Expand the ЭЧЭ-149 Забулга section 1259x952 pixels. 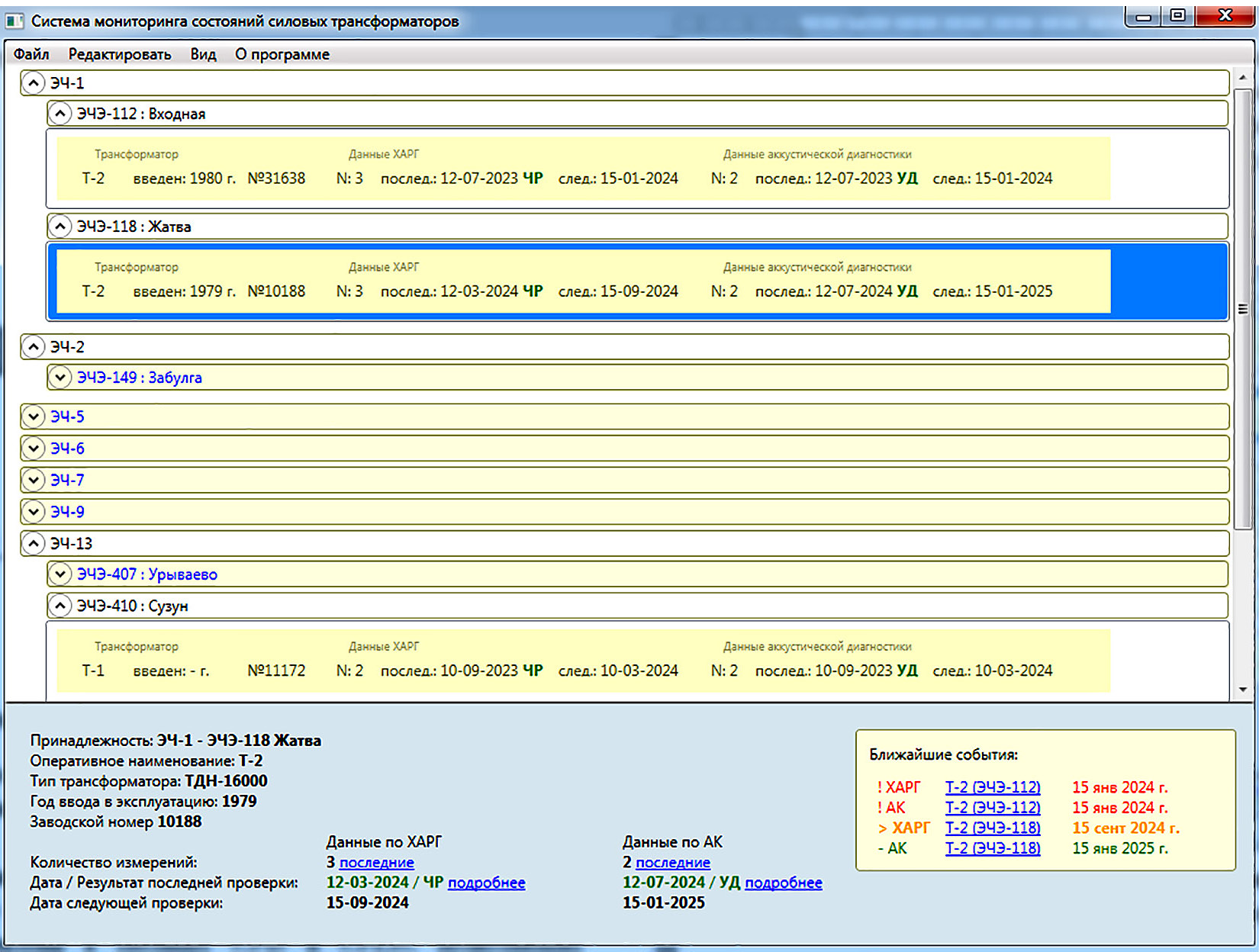point(60,378)
